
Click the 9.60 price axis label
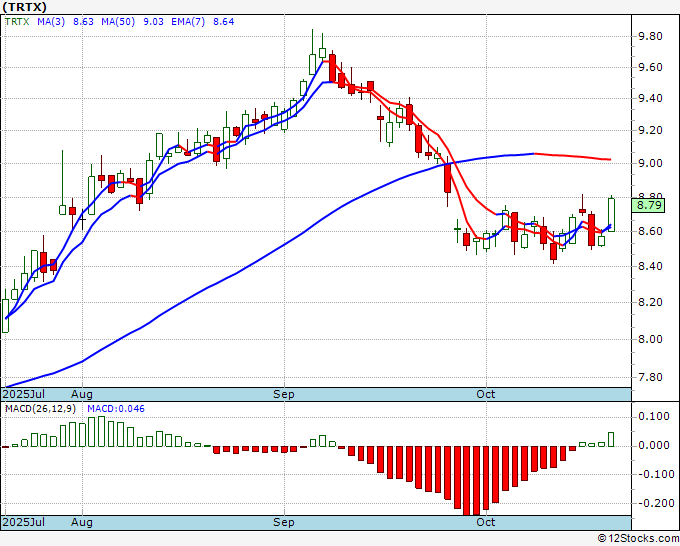pos(651,67)
